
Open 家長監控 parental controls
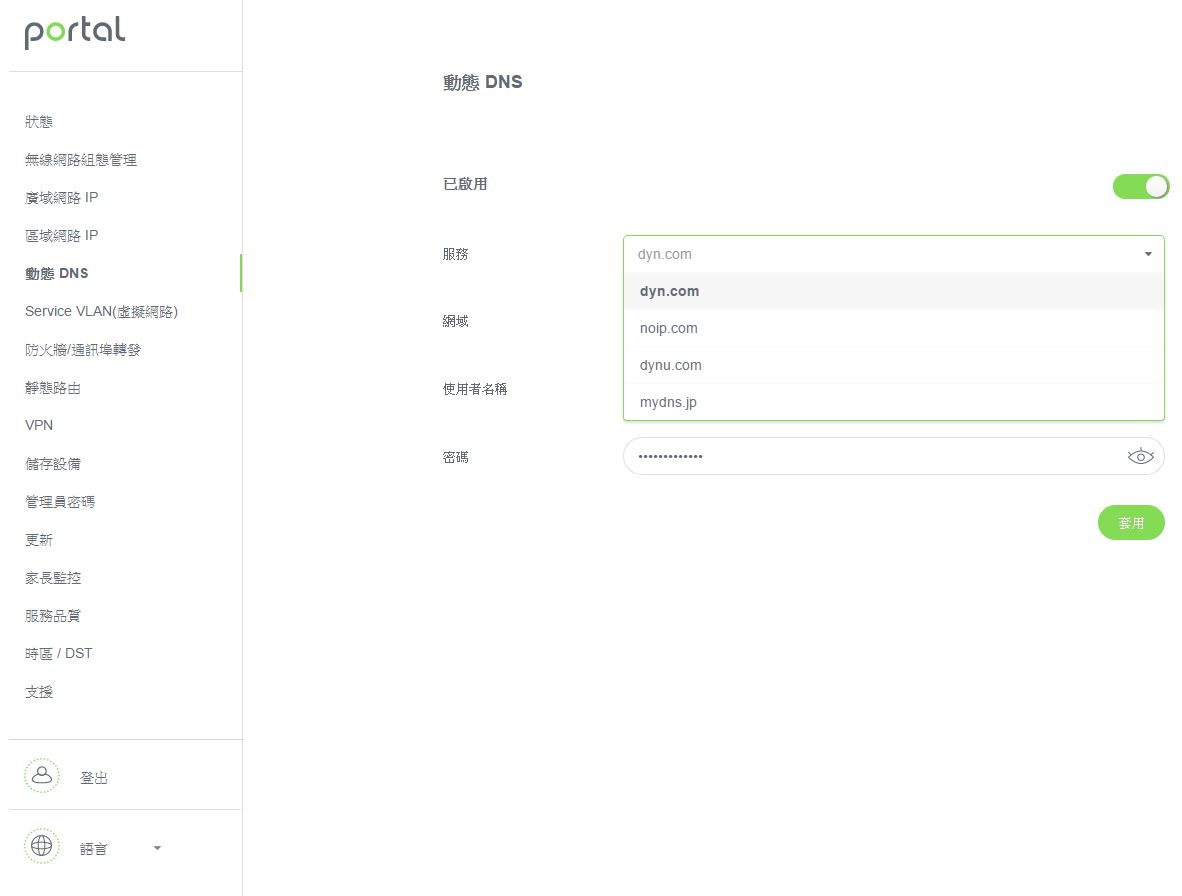tap(53, 578)
